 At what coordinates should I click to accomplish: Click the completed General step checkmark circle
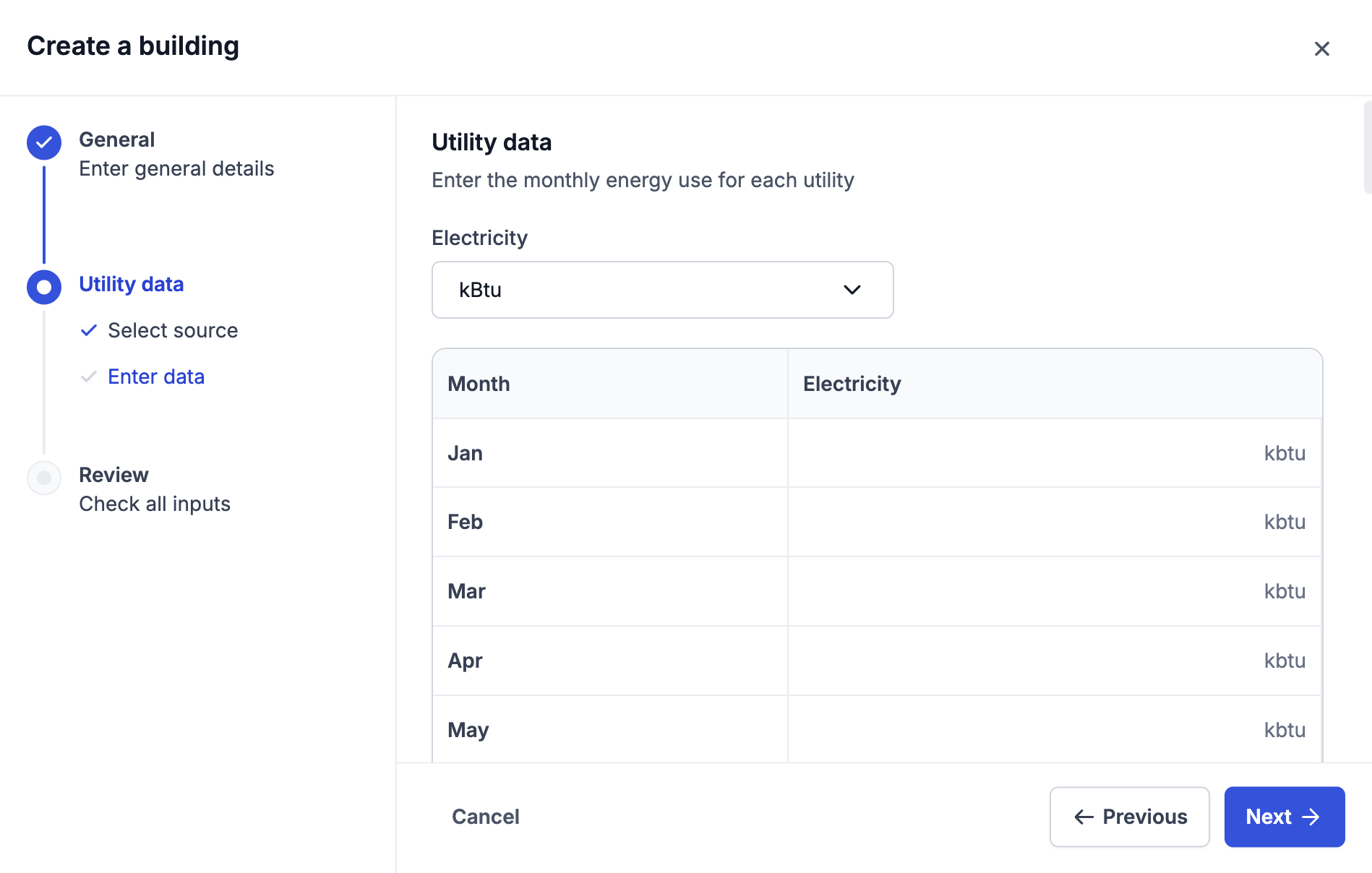click(x=44, y=142)
